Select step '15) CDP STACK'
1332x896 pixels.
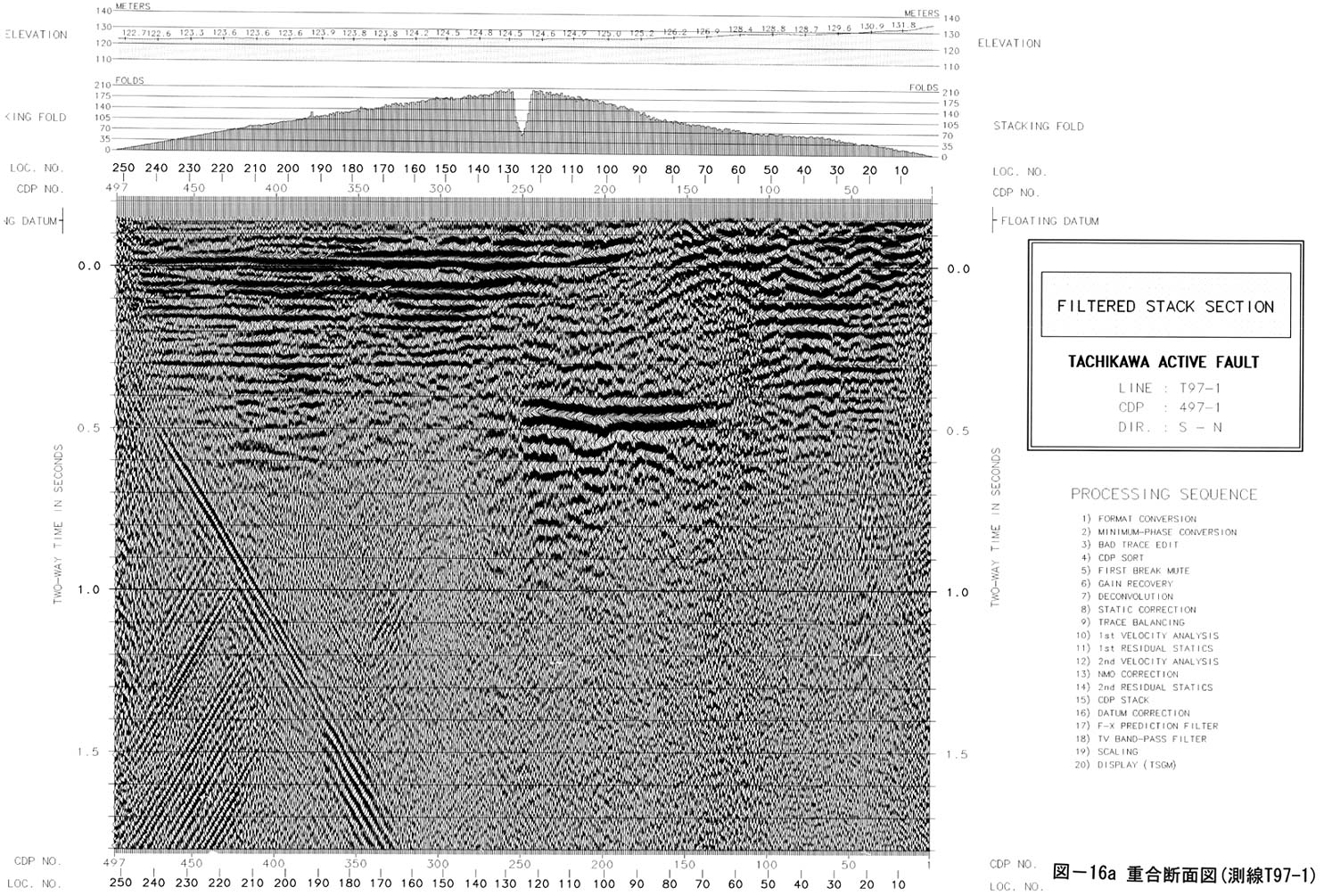(x=1113, y=700)
